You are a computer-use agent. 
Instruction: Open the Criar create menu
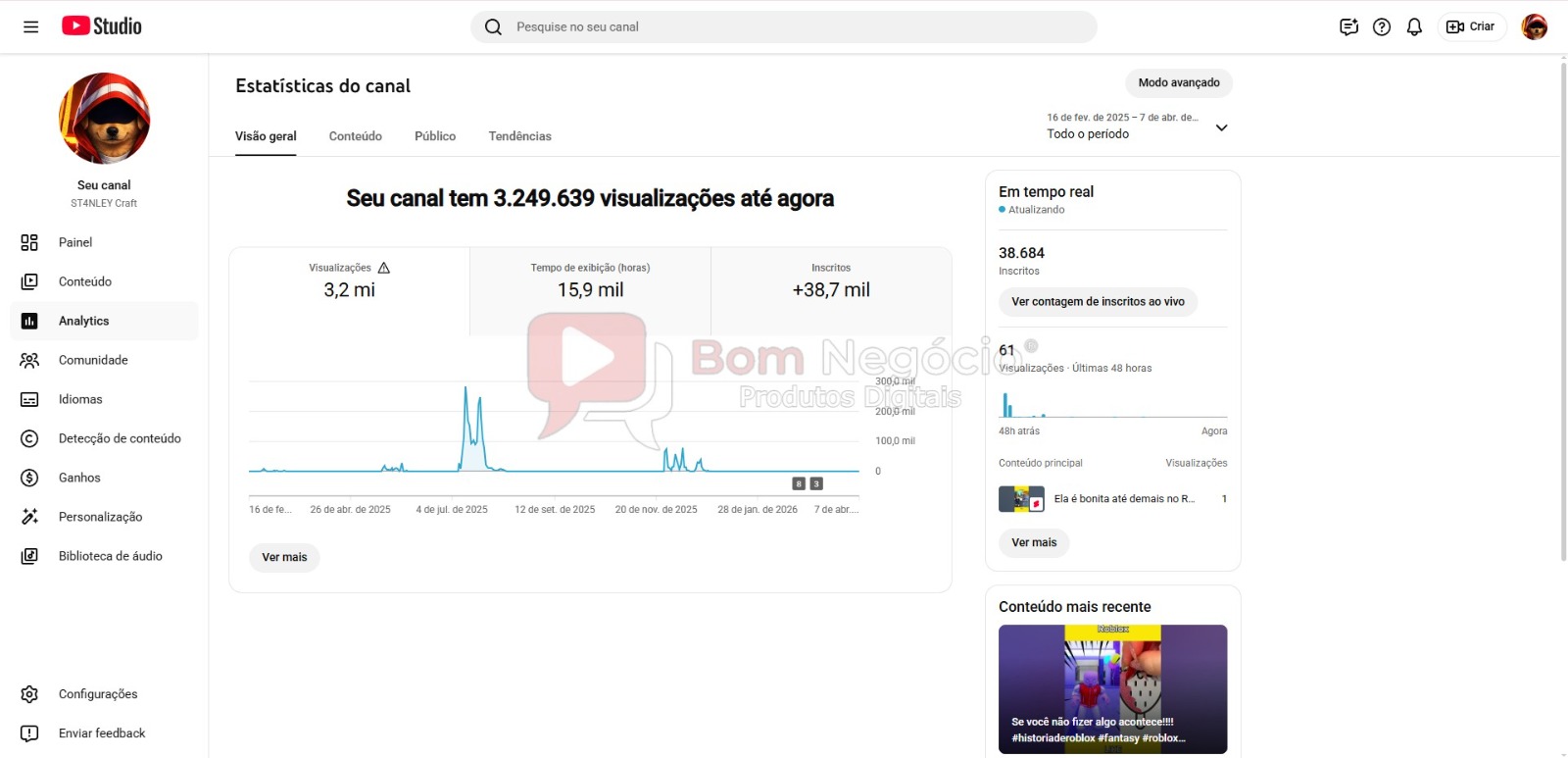pyautogui.click(x=1471, y=26)
